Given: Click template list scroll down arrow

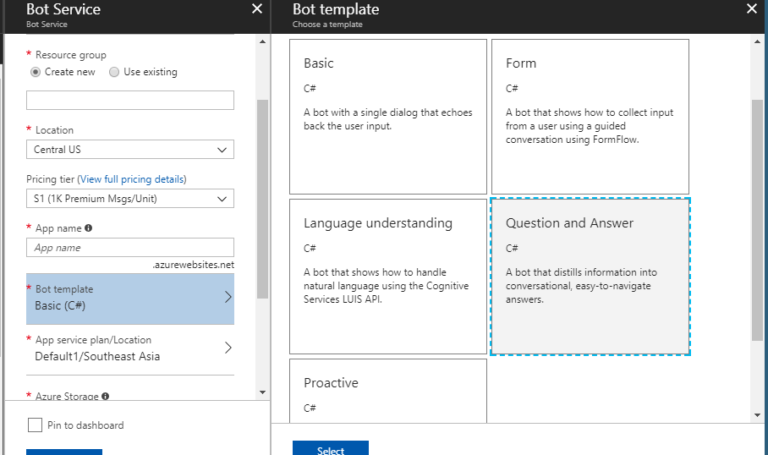Looking at the screenshot, I should [x=757, y=415].
